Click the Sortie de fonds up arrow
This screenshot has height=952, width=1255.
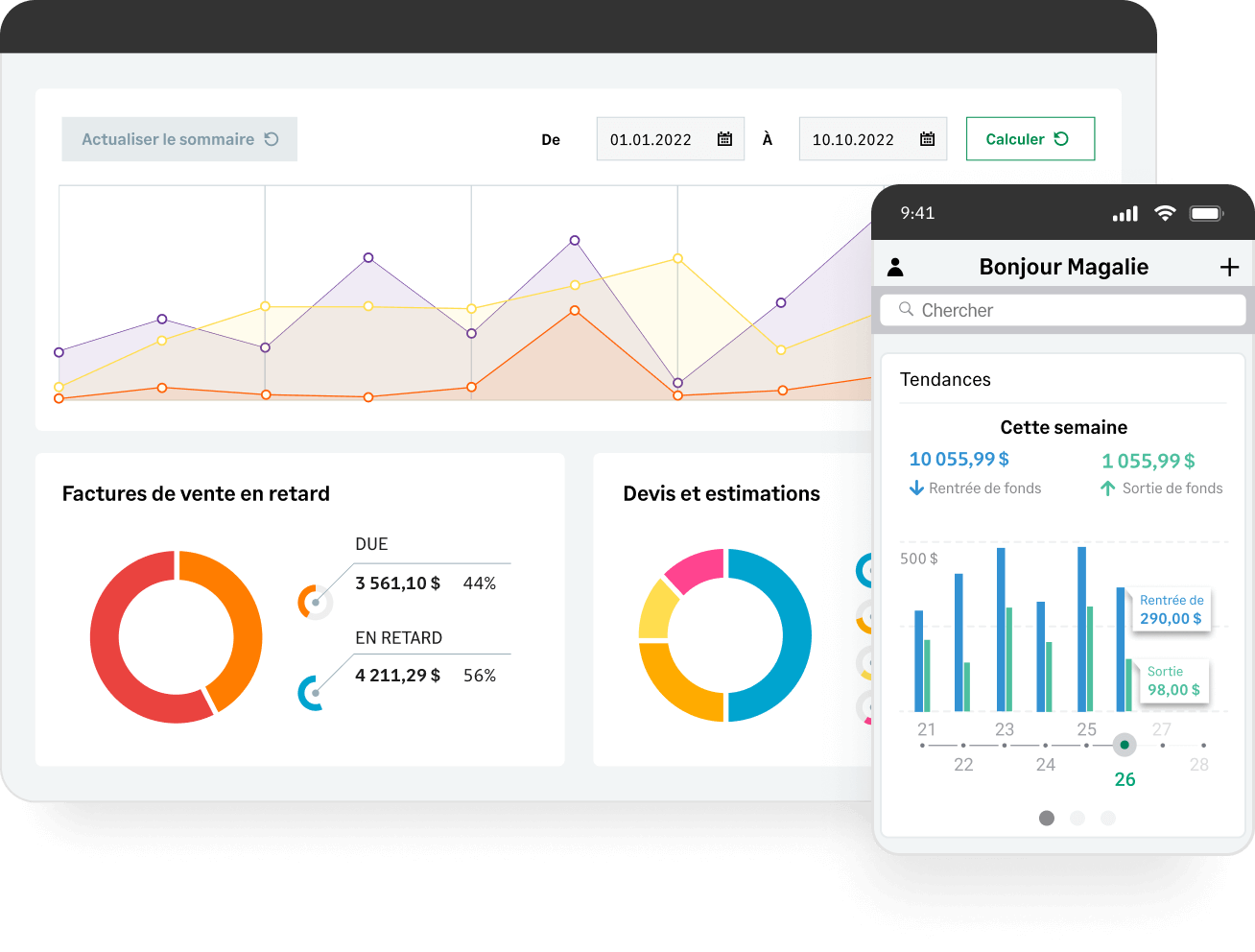(x=1107, y=488)
